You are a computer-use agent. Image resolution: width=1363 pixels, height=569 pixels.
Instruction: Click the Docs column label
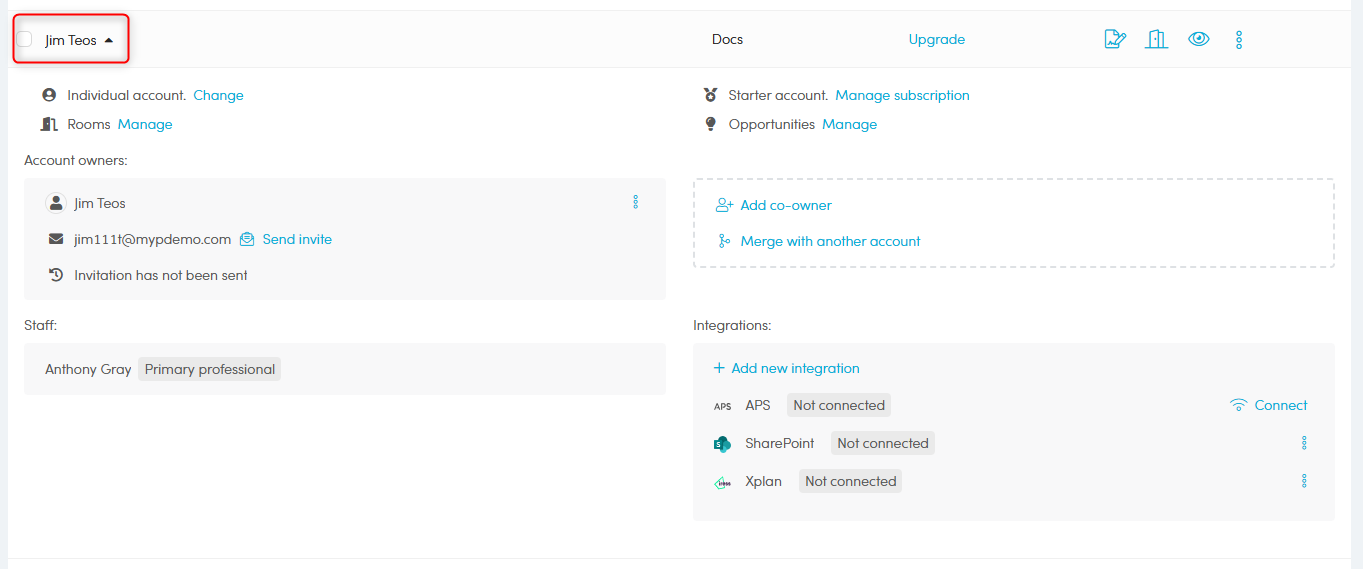pos(727,40)
